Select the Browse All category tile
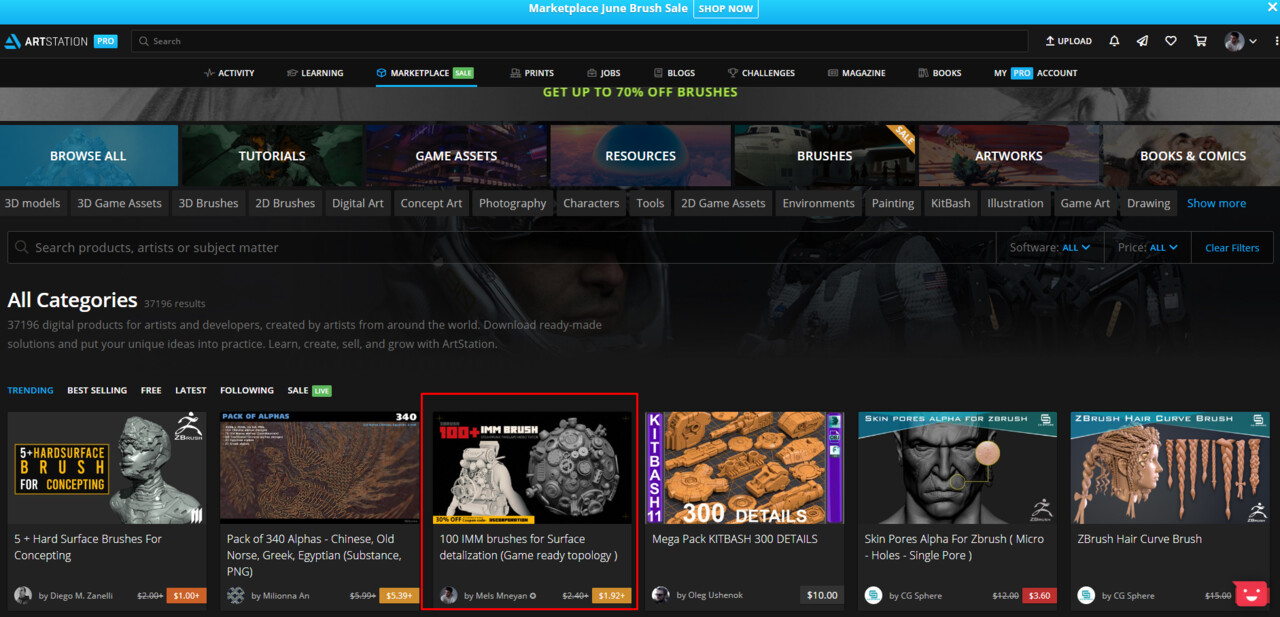 89,156
